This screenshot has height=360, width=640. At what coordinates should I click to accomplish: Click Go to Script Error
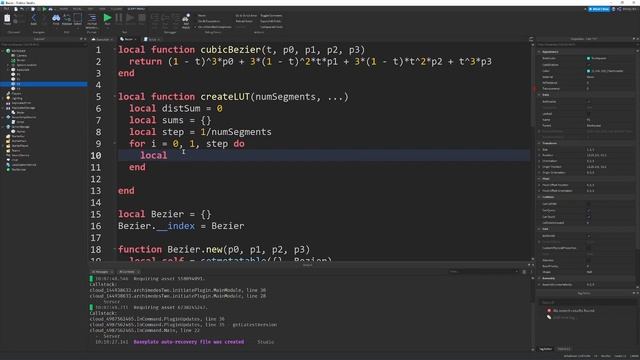[246, 16]
